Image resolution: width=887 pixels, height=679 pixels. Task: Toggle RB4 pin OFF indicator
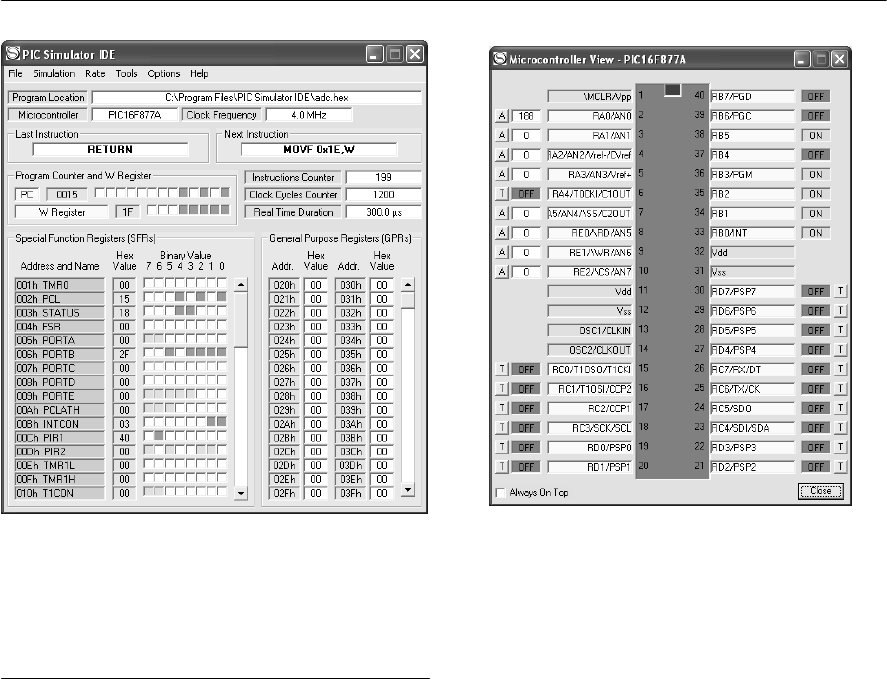[816, 155]
